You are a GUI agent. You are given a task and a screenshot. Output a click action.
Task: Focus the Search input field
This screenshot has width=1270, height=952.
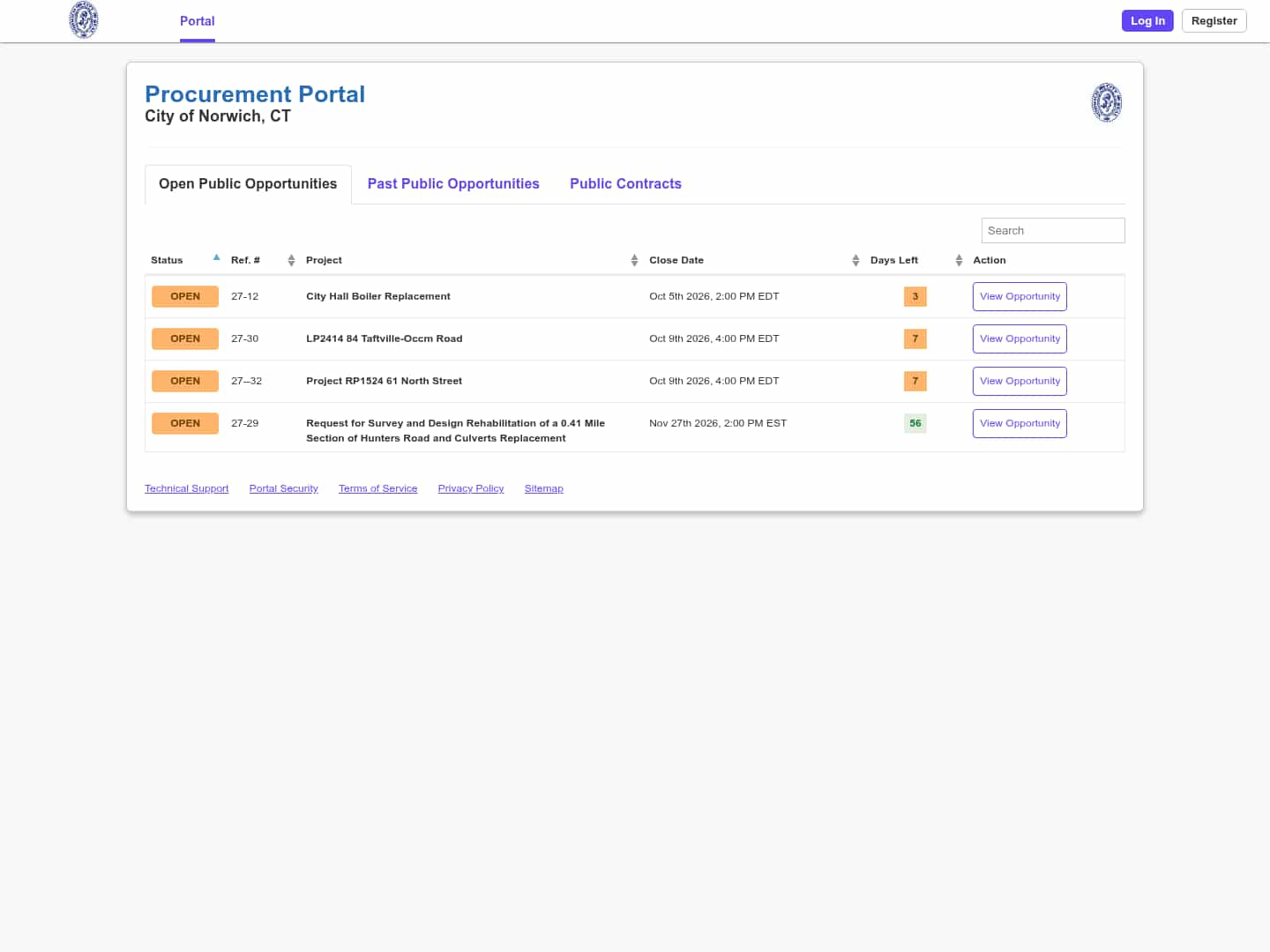1053,231
